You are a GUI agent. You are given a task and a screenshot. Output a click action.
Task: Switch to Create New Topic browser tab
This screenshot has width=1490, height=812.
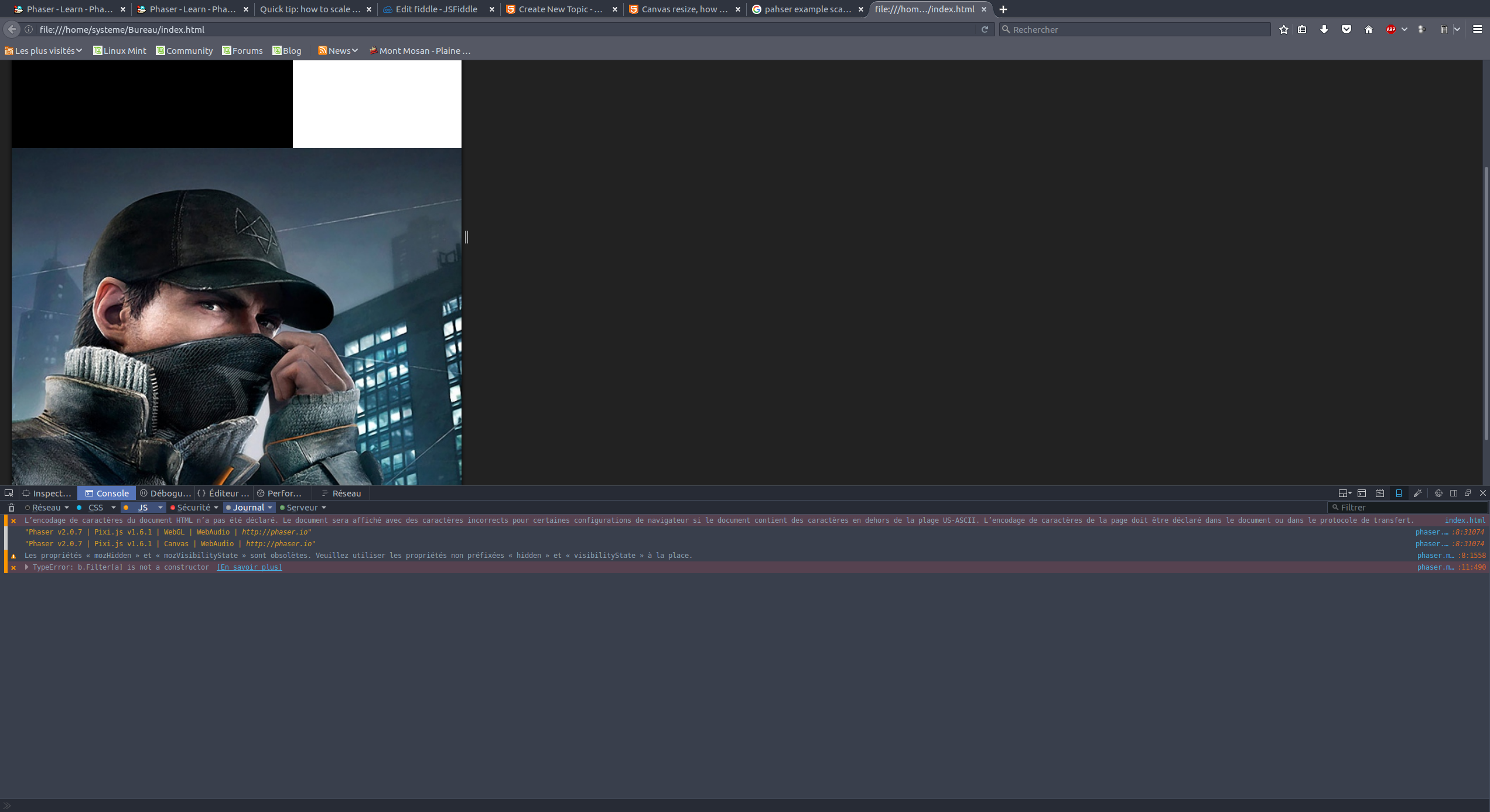pyautogui.click(x=561, y=9)
